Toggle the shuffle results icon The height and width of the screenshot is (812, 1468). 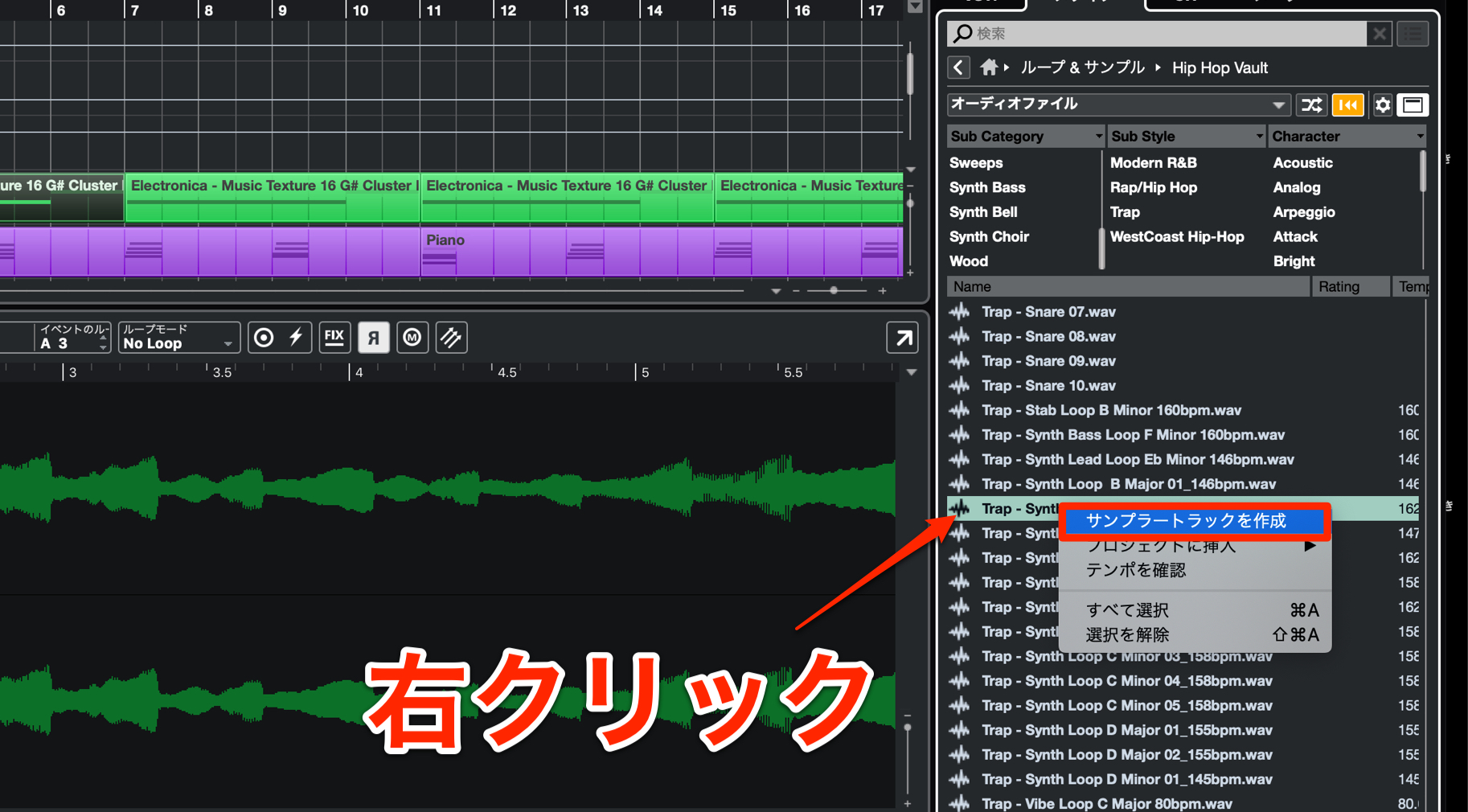[x=1312, y=105]
